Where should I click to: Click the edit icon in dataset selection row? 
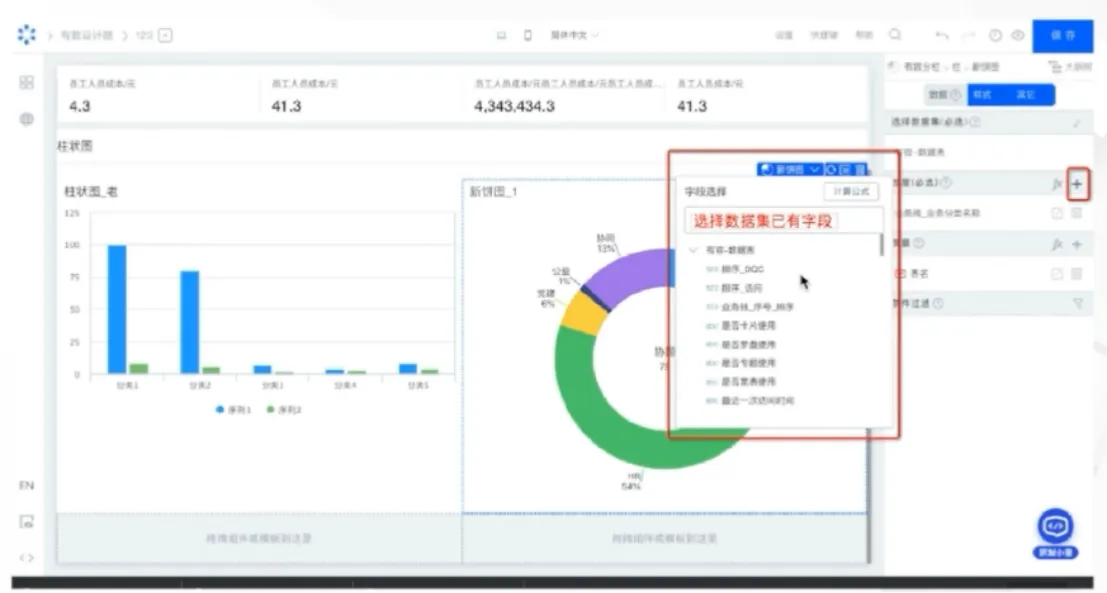click(x=1077, y=123)
